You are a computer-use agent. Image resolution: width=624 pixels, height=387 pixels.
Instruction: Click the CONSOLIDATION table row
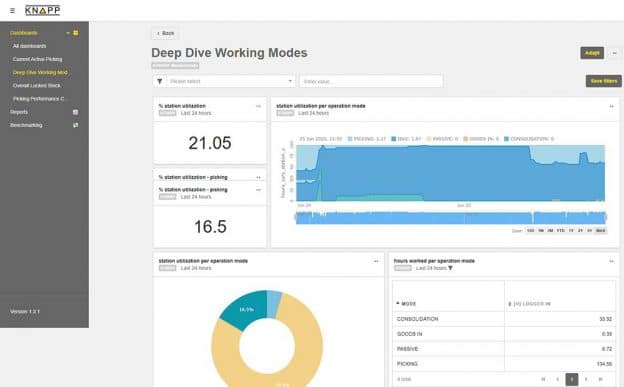click(504, 319)
